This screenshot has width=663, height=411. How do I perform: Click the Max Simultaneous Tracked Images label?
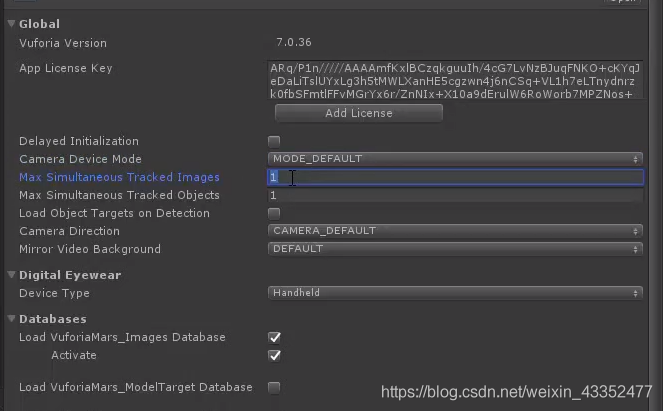(119, 177)
